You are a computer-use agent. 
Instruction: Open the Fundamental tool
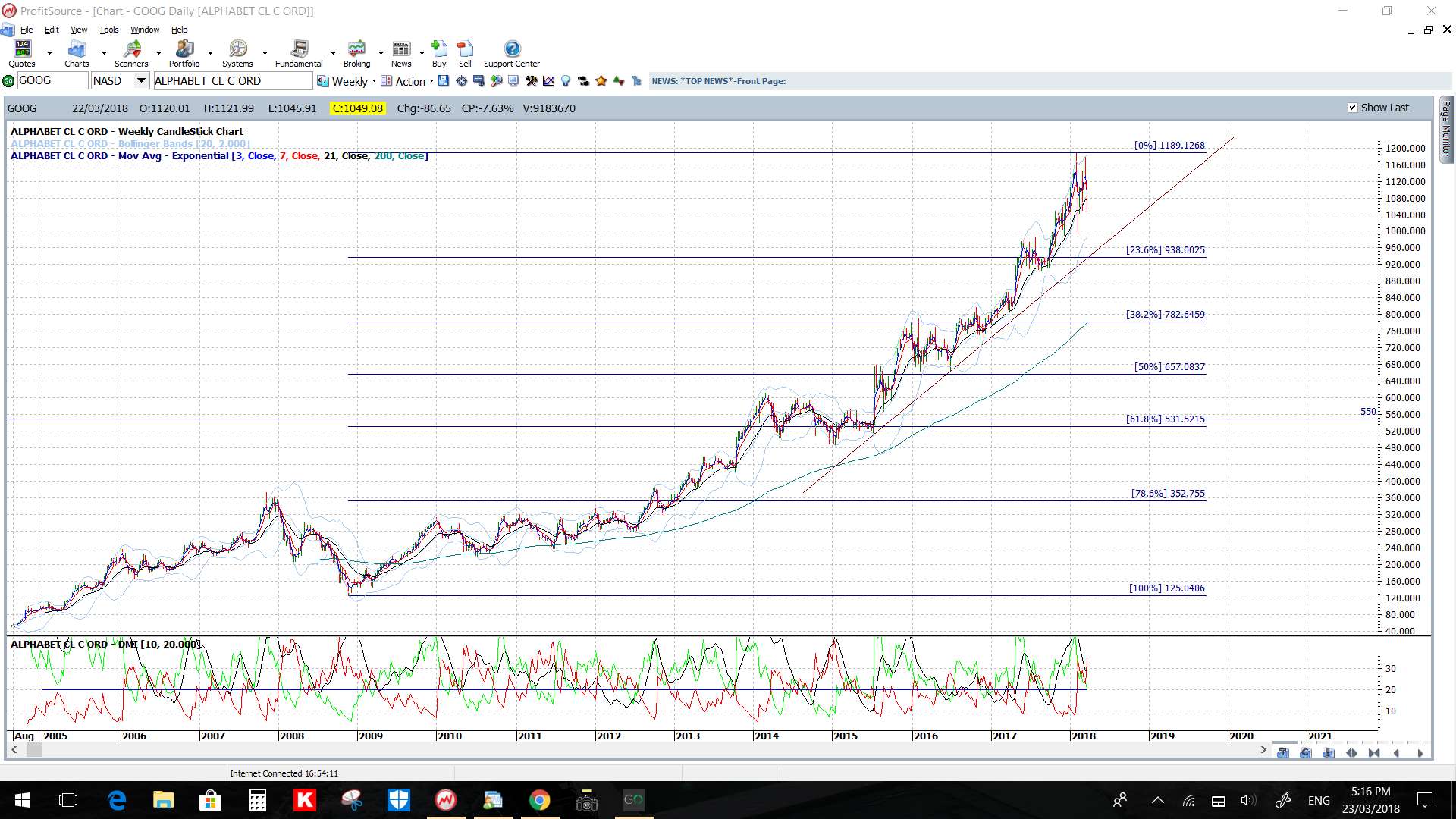point(299,54)
